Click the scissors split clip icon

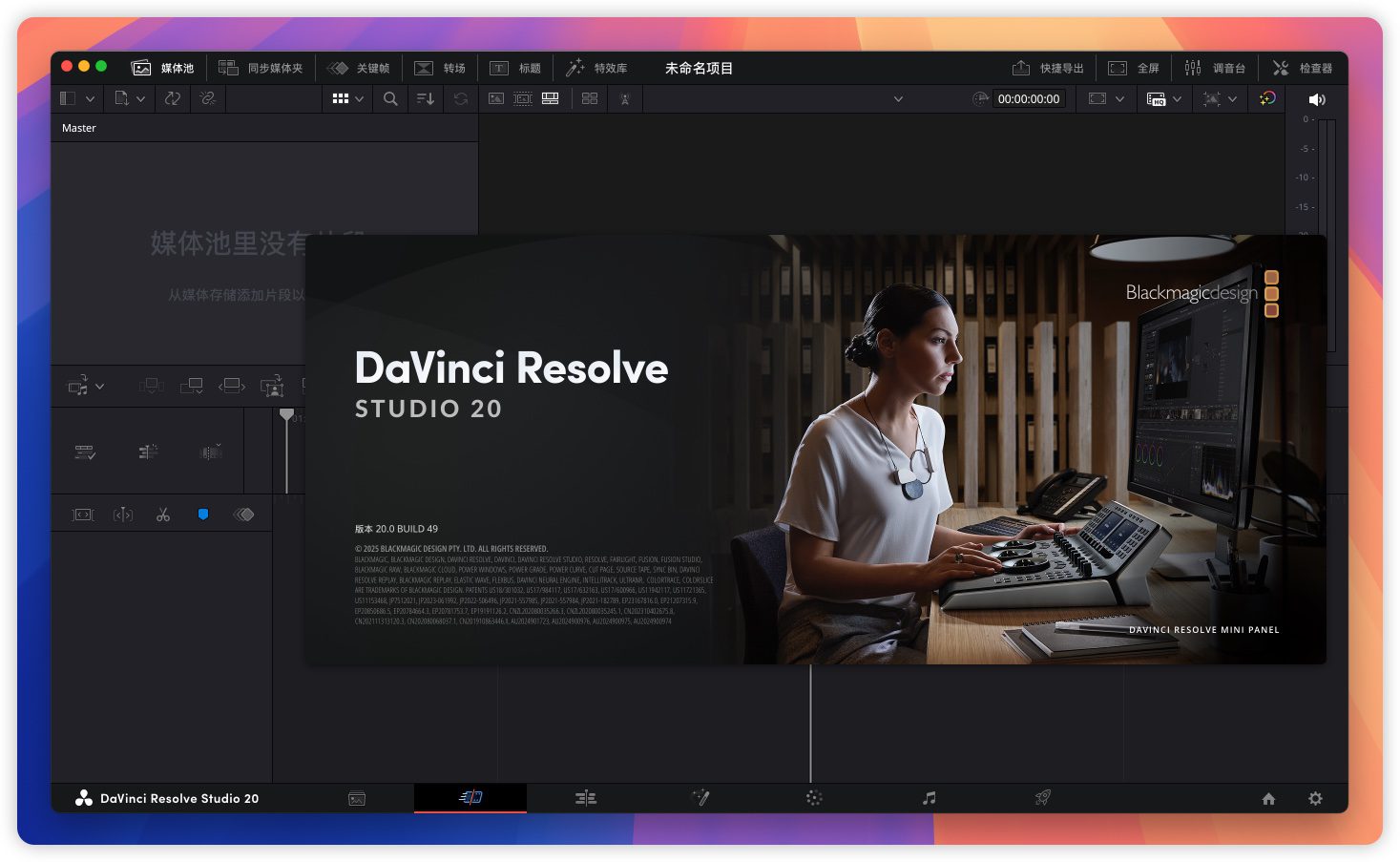pyautogui.click(x=163, y=515)
